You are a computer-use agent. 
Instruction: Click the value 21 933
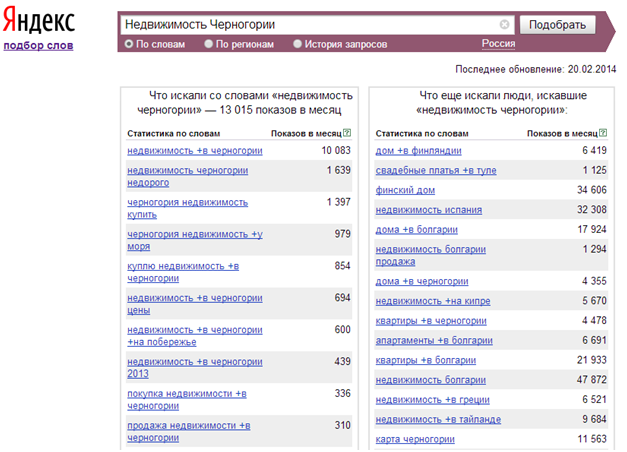(592, 360)
